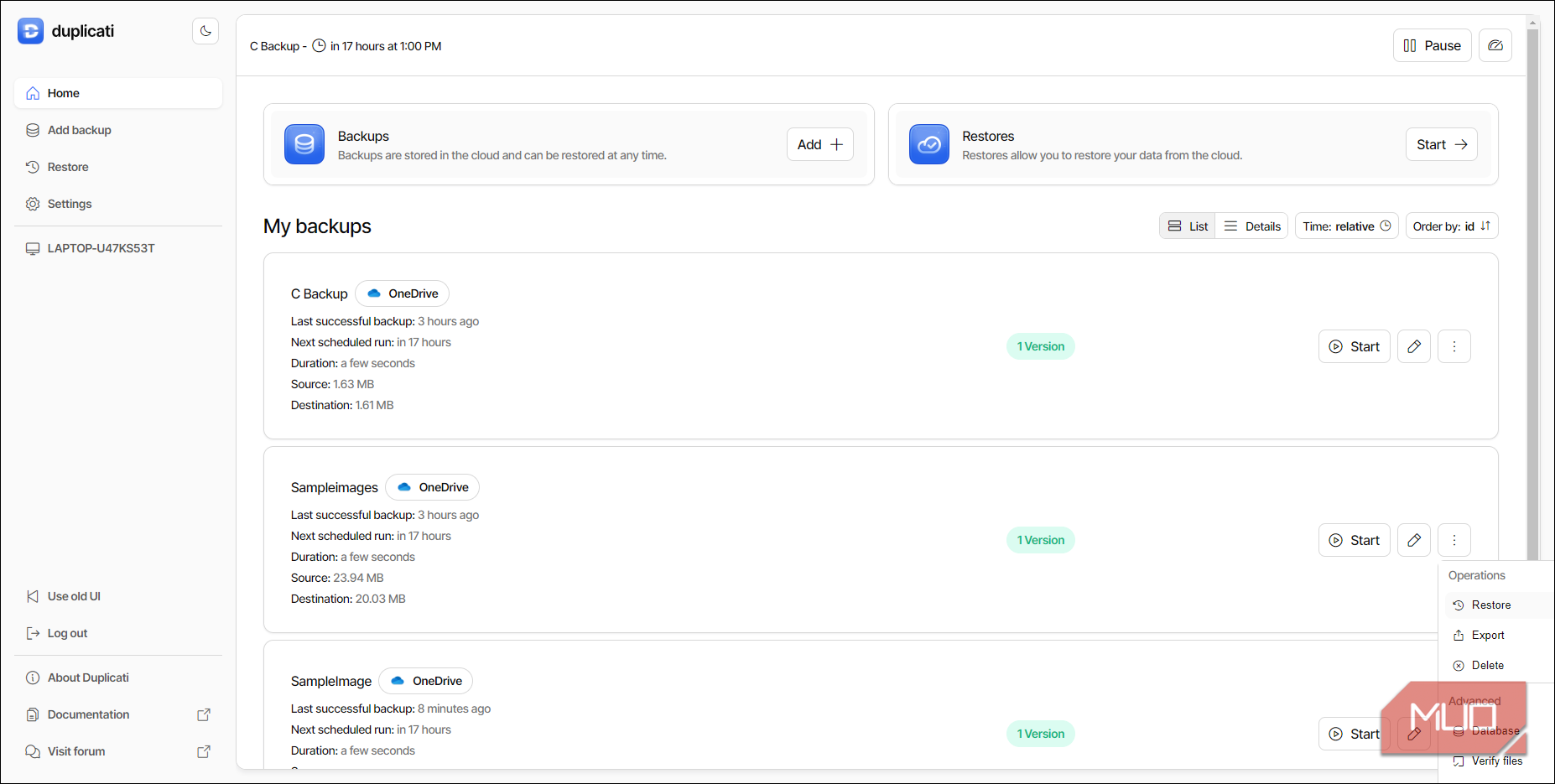The width and height of the screenshot is (1555, 784).
Task: Edit C Backup with pencil icon
Action: (1414, 346)
